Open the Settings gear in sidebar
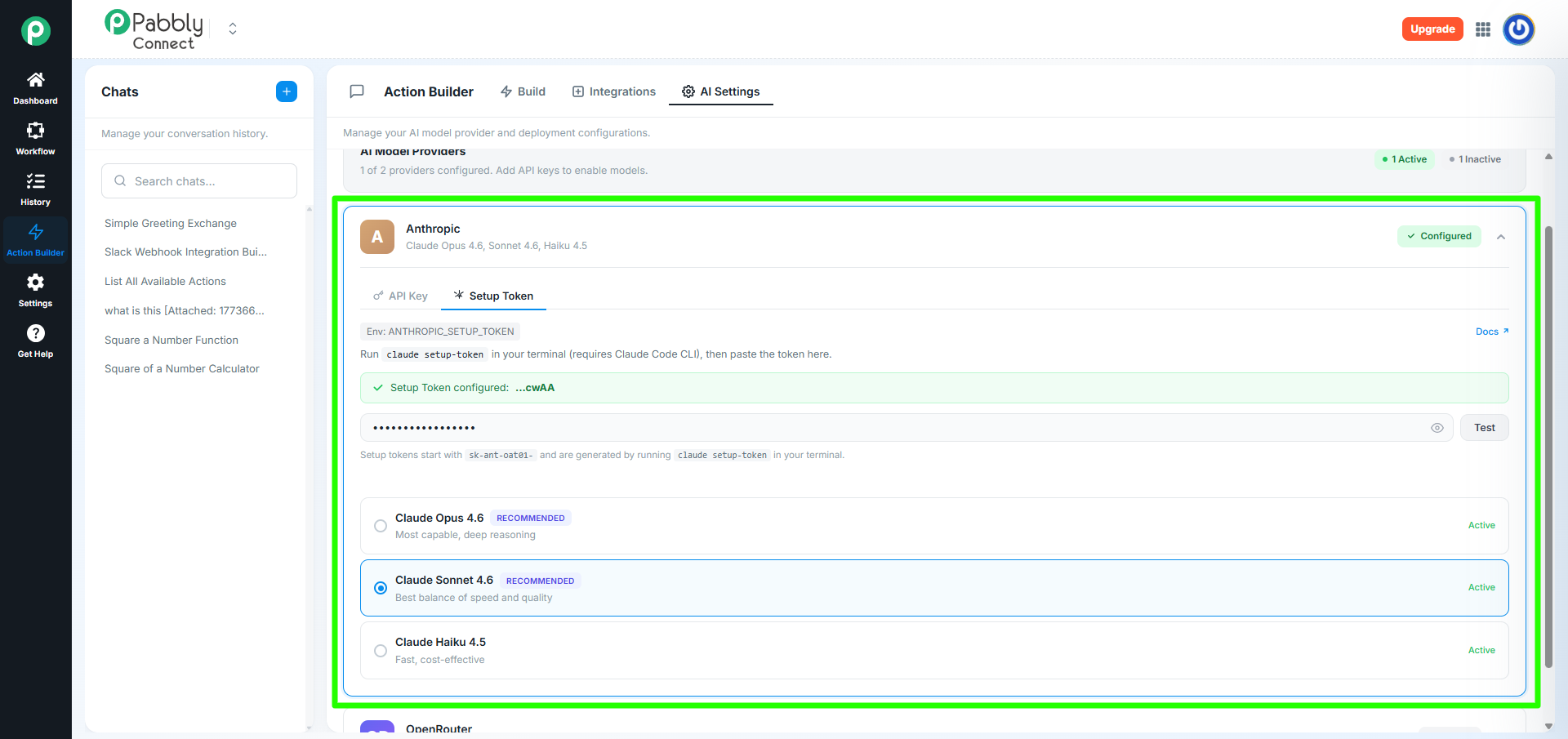 (35, 283)
